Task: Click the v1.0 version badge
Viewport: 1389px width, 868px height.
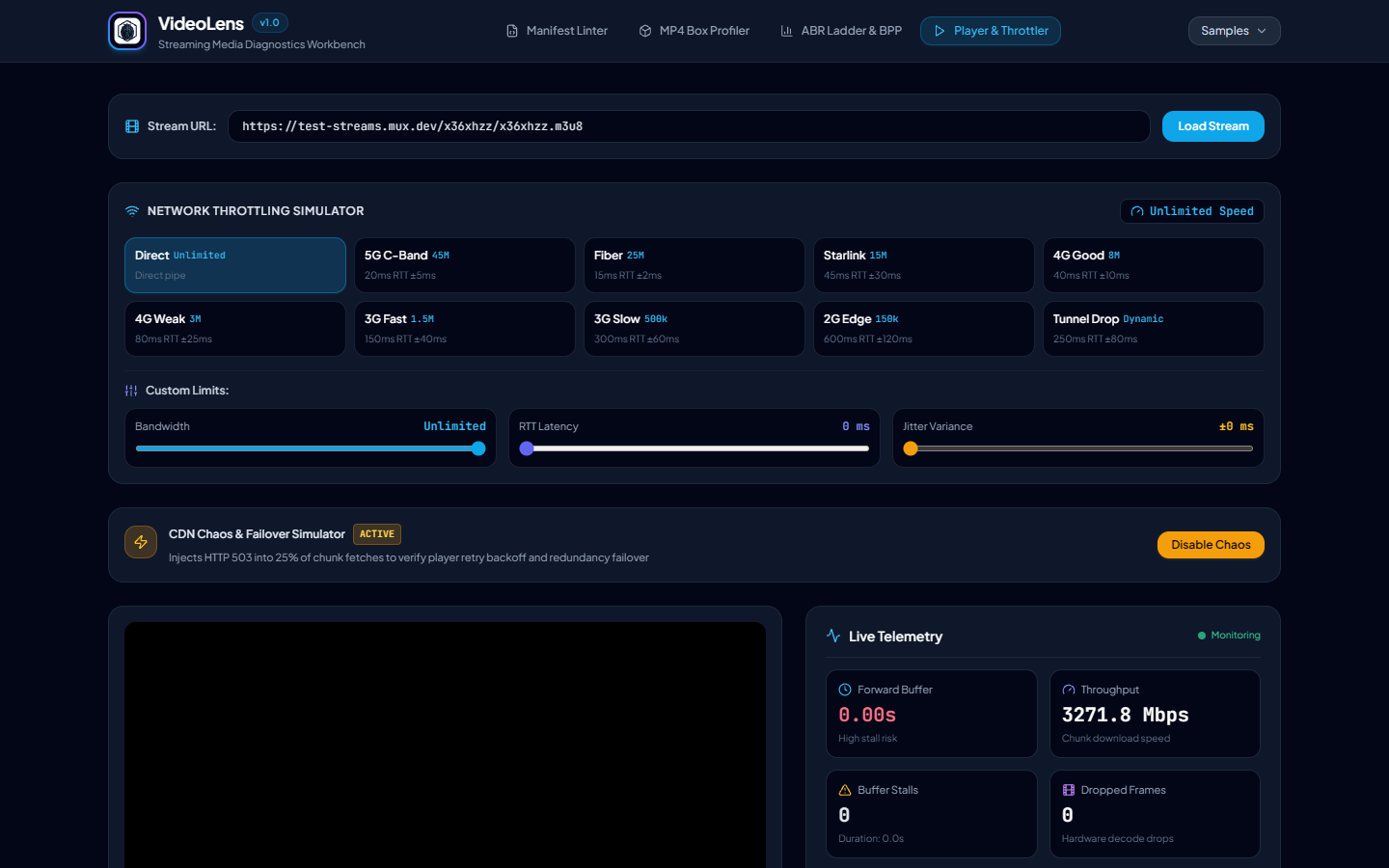Action: (270, 23)
